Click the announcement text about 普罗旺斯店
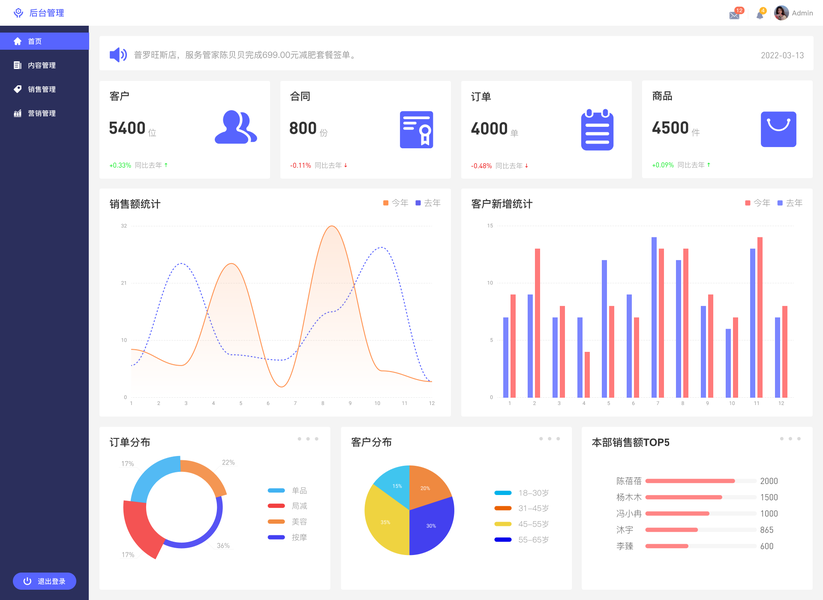The height and width of the screenshot is (600, 823). coord(246,55)
